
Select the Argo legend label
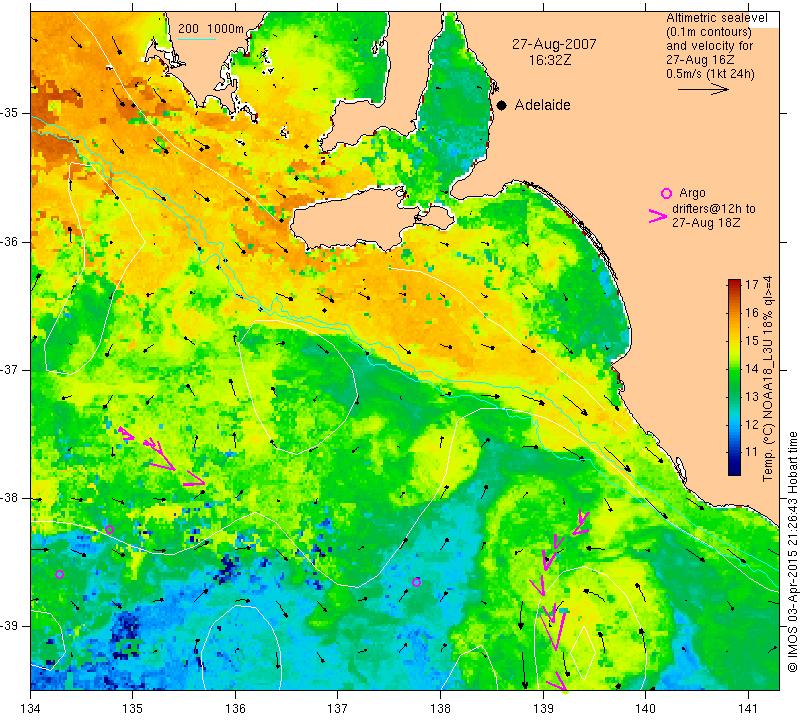pyautogui.click(x=692, y=193)
